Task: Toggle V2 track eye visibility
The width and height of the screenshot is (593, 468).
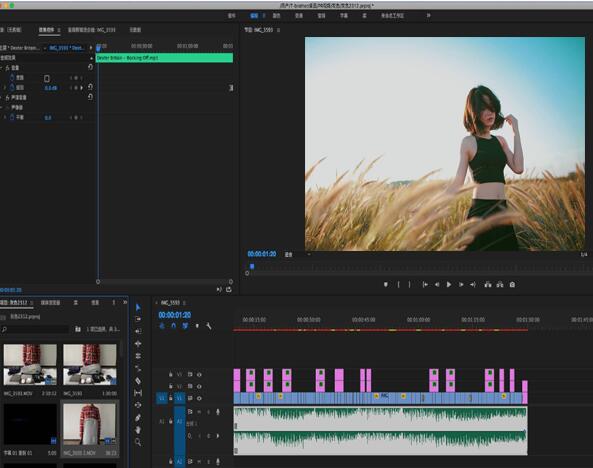Action: coord(199,386)
